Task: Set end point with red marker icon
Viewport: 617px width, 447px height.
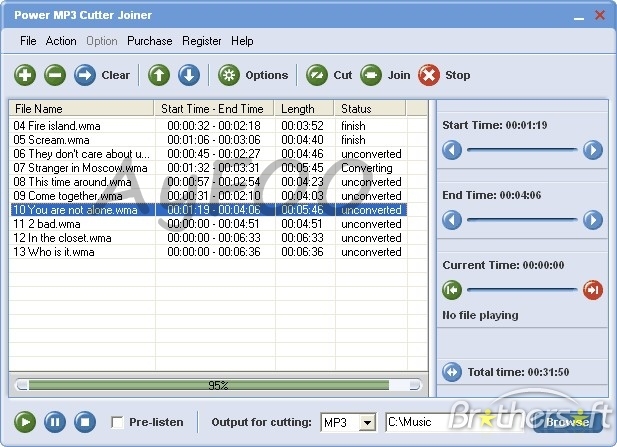Action: (x=593, y=290)
